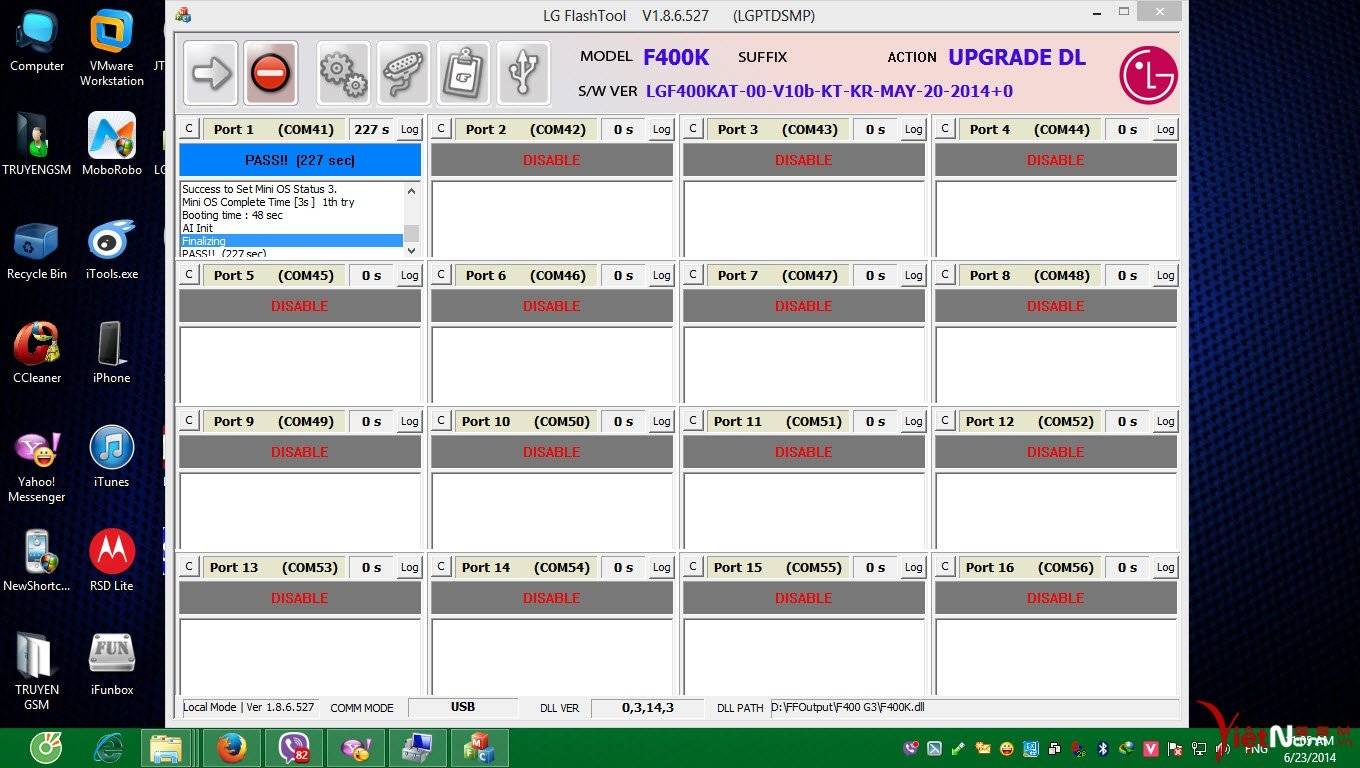Viewport: 1360px width, 768px height.
Task: Select Recycle Bin desktop icon
Action: (x=37, y=250)
